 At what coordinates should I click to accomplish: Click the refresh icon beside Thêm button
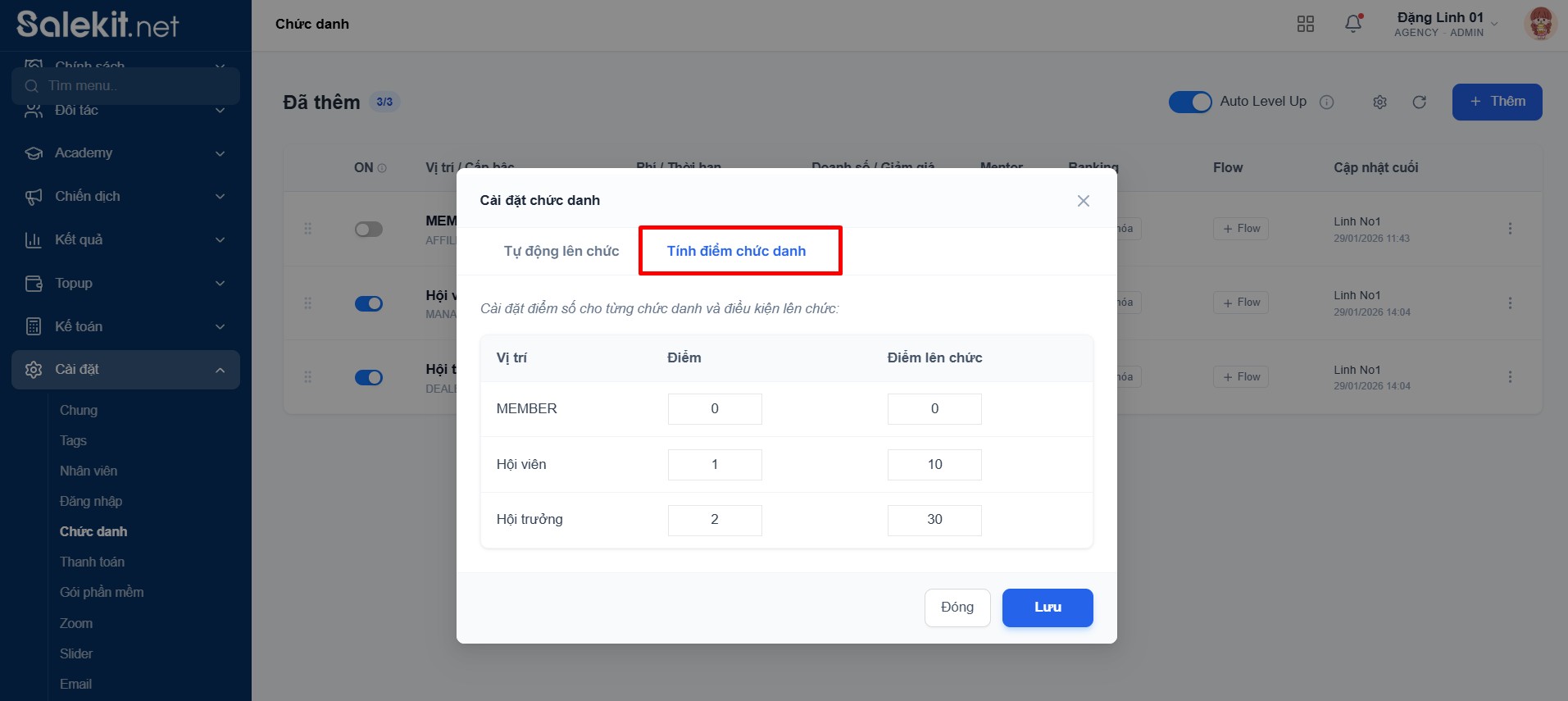[x=1420, y=102]
